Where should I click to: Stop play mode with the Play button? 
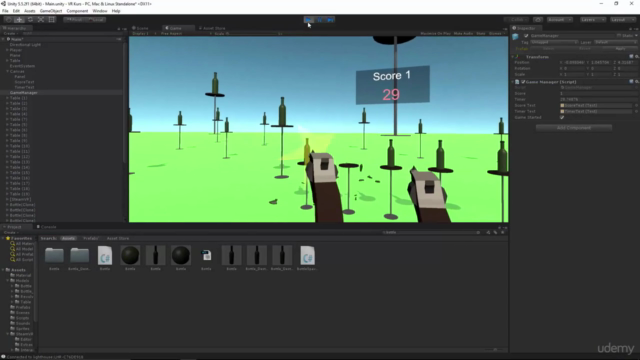(309, 20)
